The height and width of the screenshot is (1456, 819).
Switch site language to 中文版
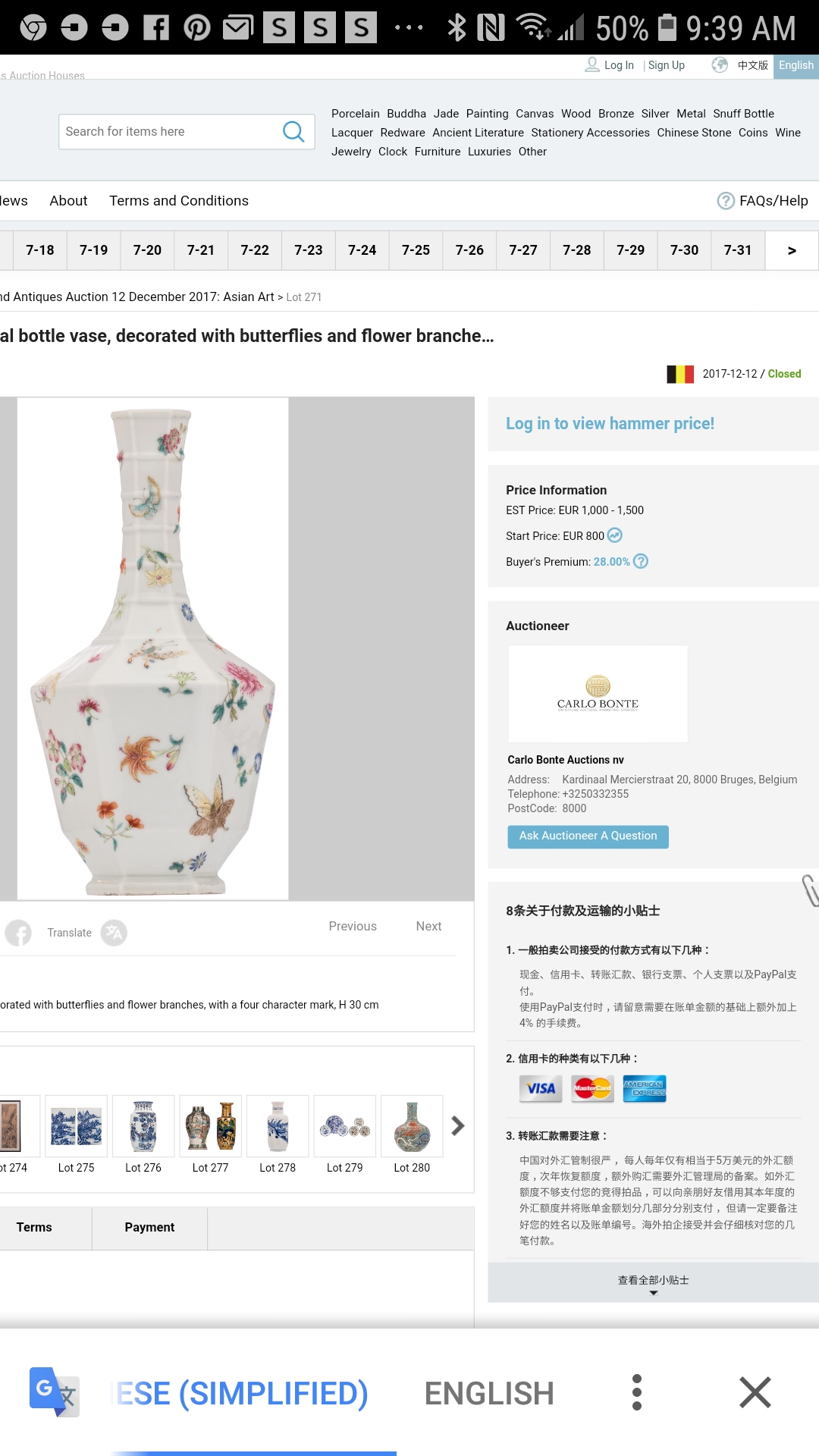pyautogui.click(x=752, y=65)
